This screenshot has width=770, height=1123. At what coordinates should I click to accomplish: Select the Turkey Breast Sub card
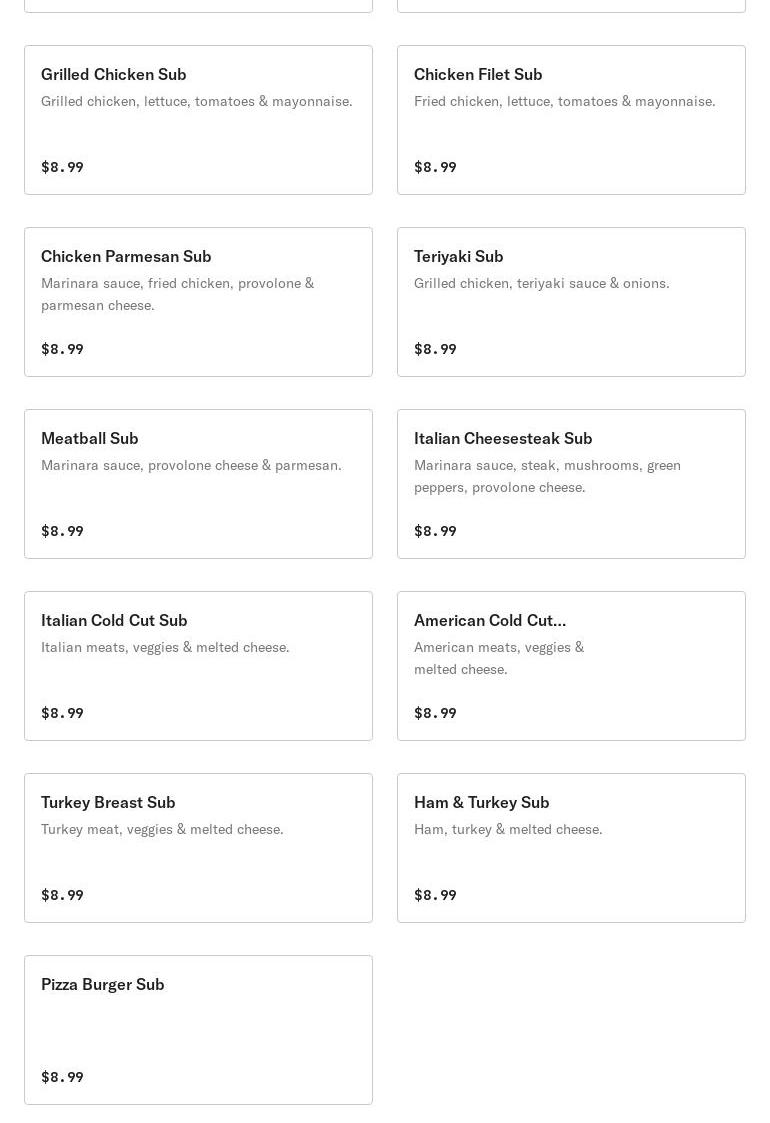198,847
